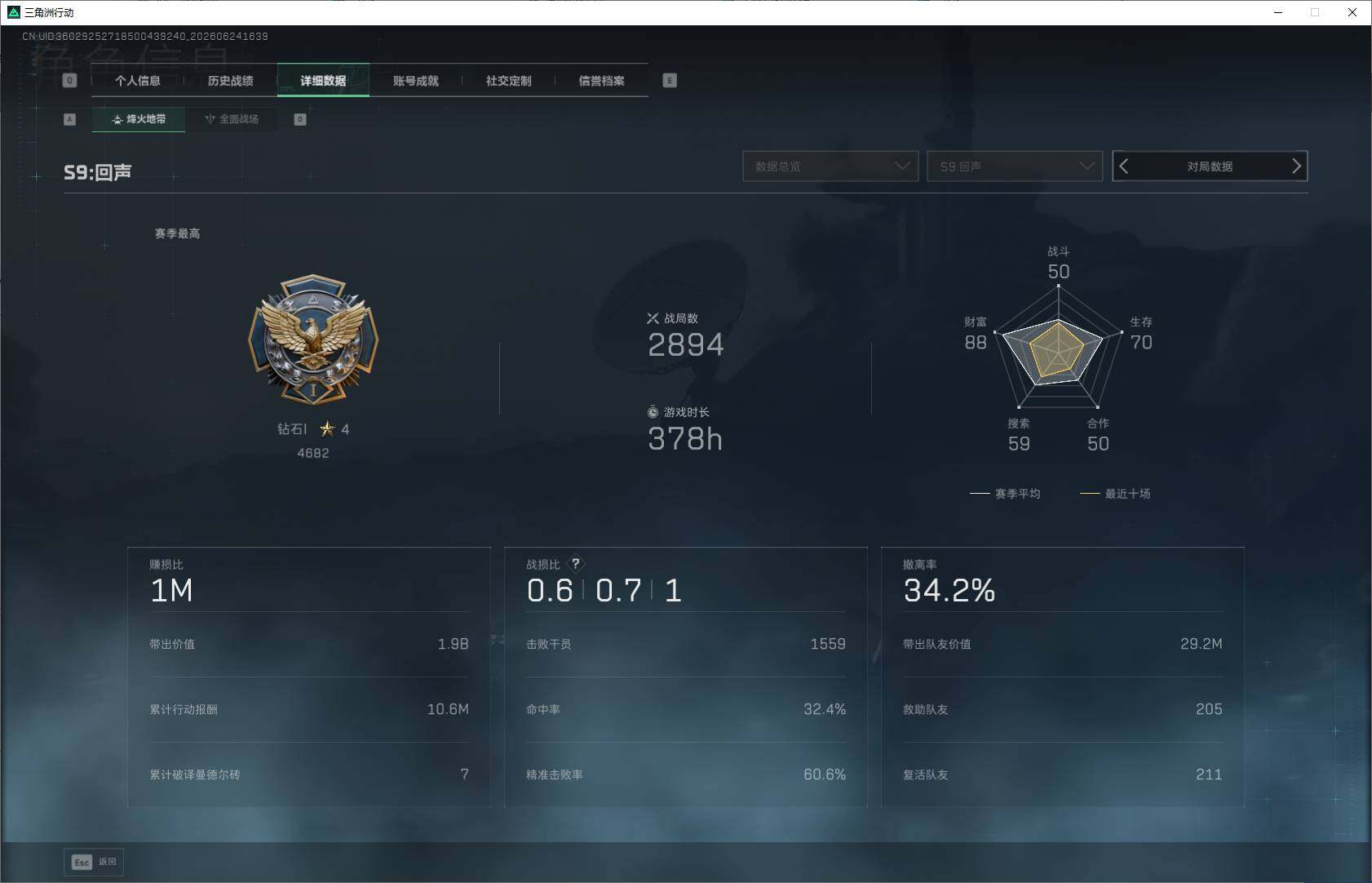
Task: Click the Esc 返回 button
Action: point(94,862)
